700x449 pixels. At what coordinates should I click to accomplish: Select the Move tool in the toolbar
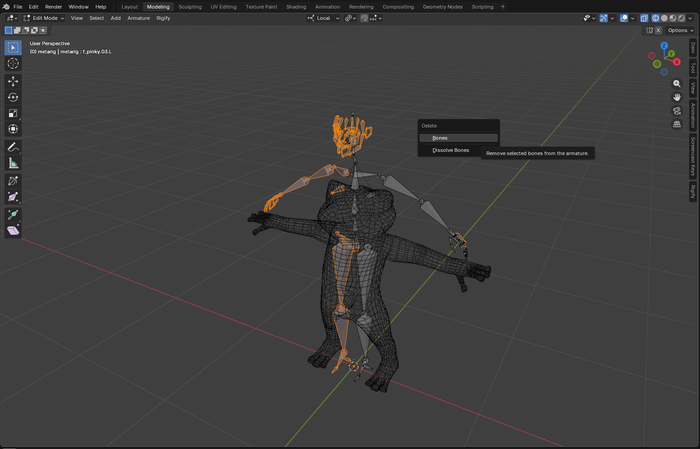[13, 81]
